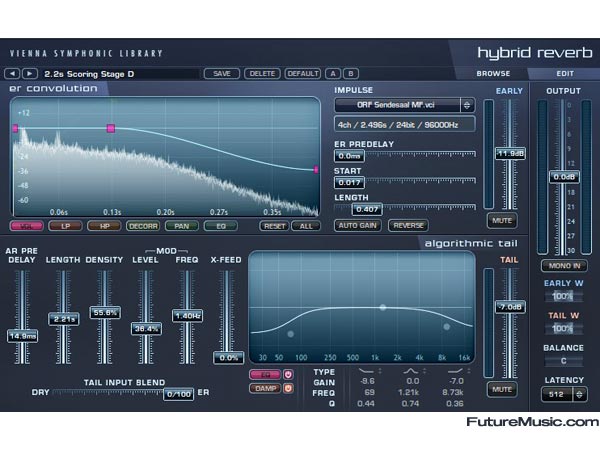Click mid band Q value 0.74
The image size is (600, 450).
coord(410,403)
